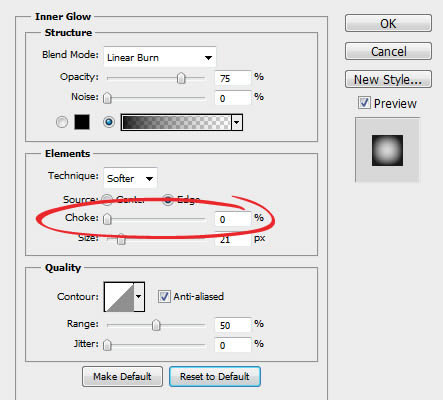443x400 pixels.
Task: Select the solid color radio button
Action: (x=62, y=122)
